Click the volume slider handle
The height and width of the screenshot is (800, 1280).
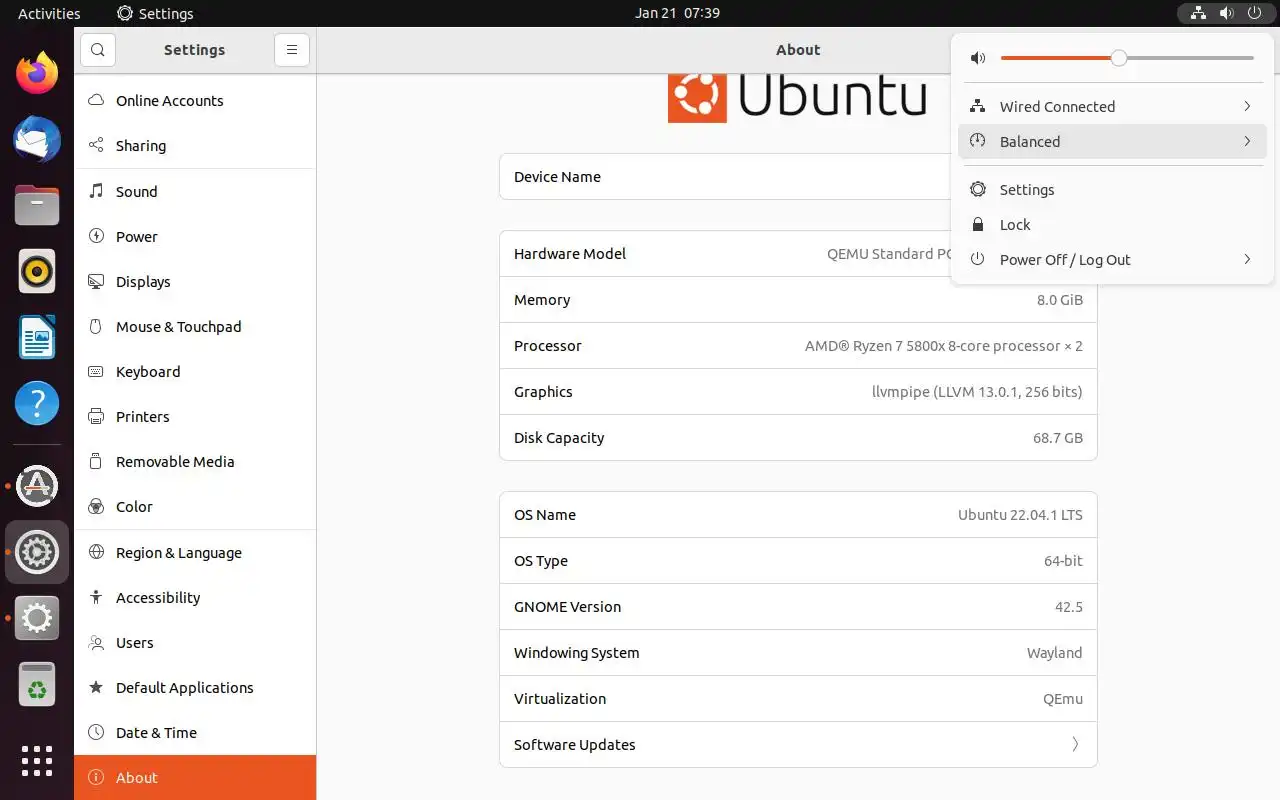tap(1119, 58)
